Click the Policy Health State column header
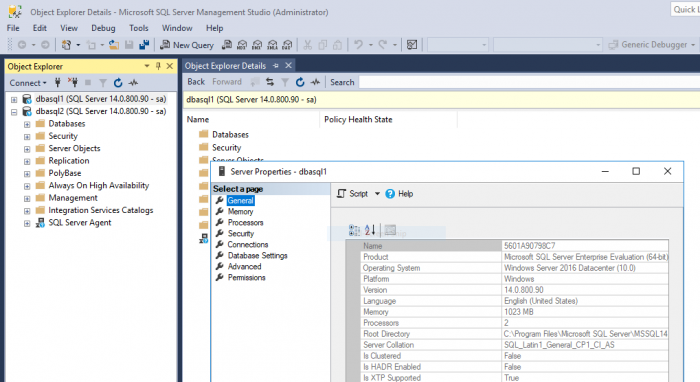The image size is (700, 382). pos(388,120)
